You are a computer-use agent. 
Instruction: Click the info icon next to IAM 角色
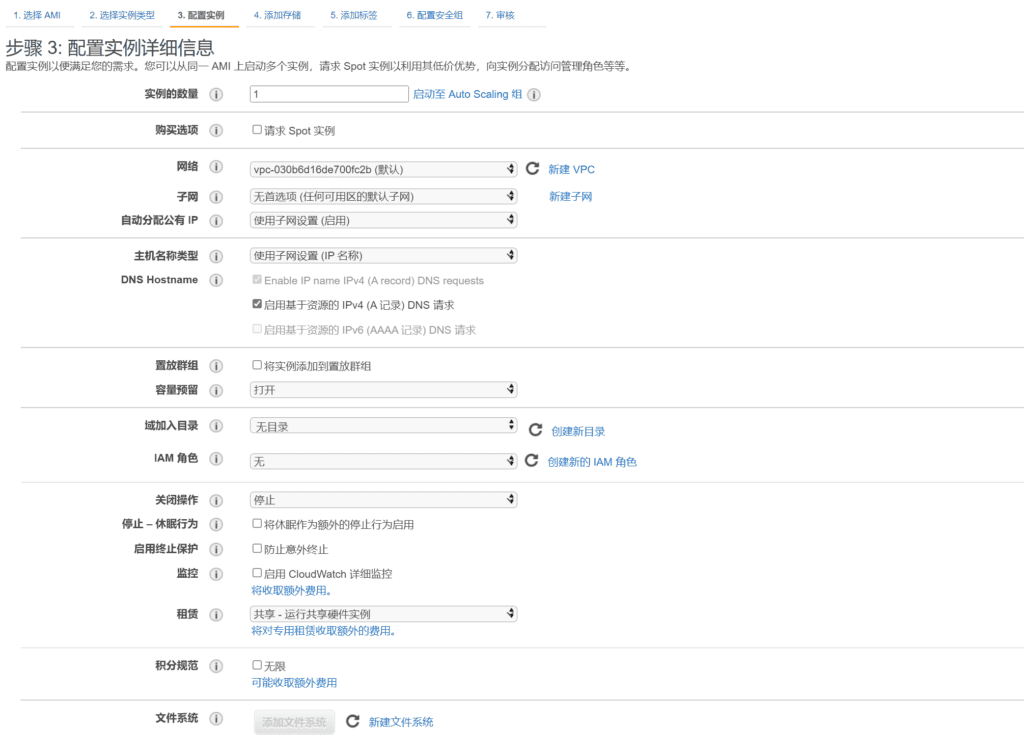click(x=215, y=459)
